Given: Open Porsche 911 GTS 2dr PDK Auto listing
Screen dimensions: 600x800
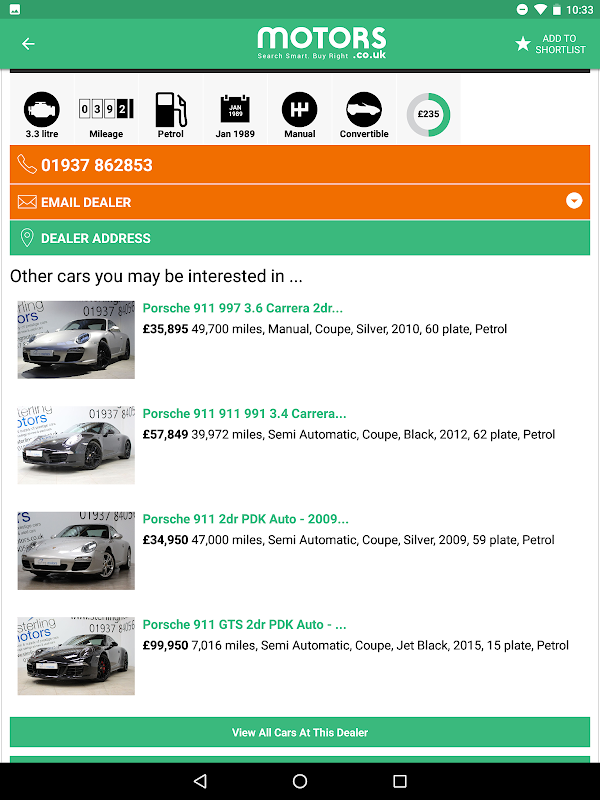Looking at the screenshot, I should (244, 624).
